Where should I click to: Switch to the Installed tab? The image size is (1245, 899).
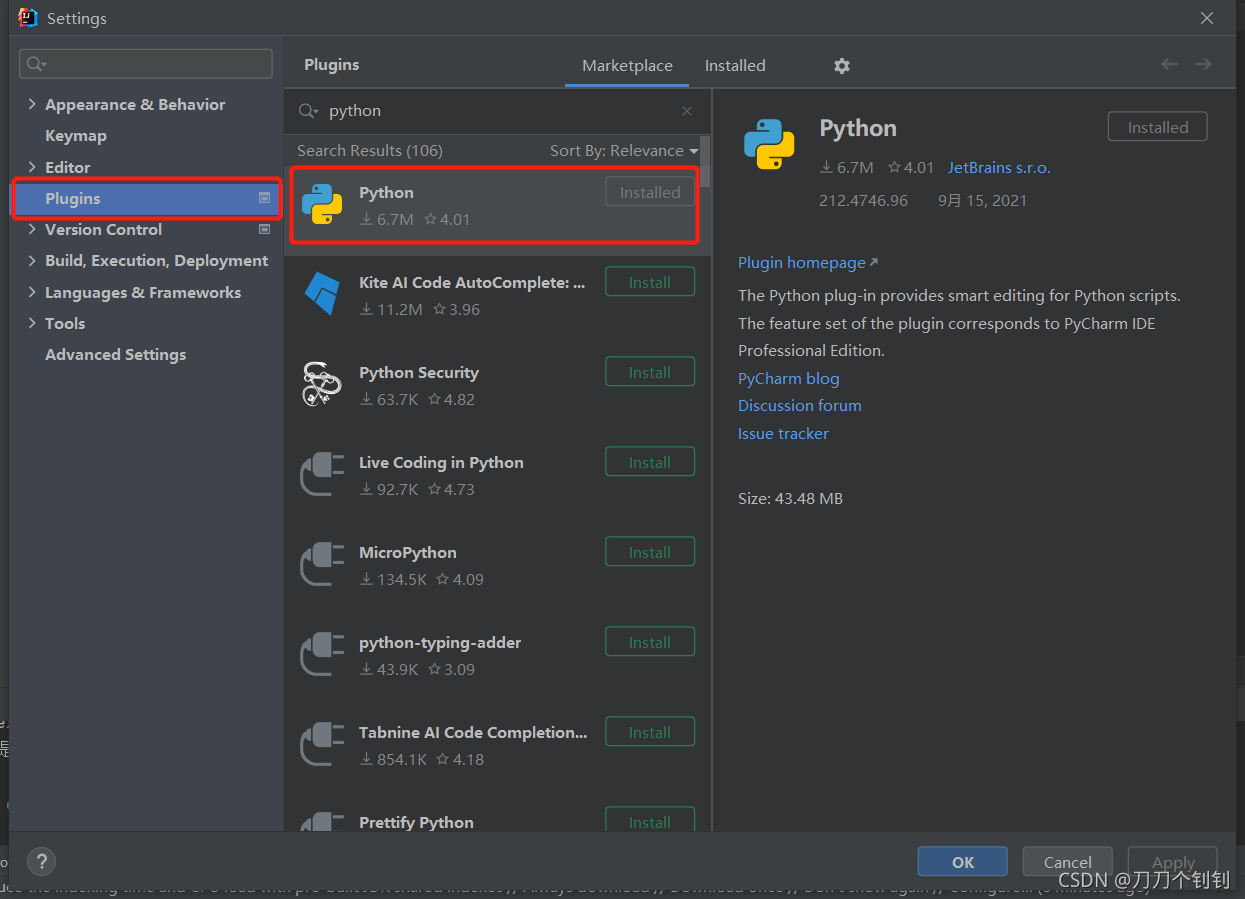735,65
